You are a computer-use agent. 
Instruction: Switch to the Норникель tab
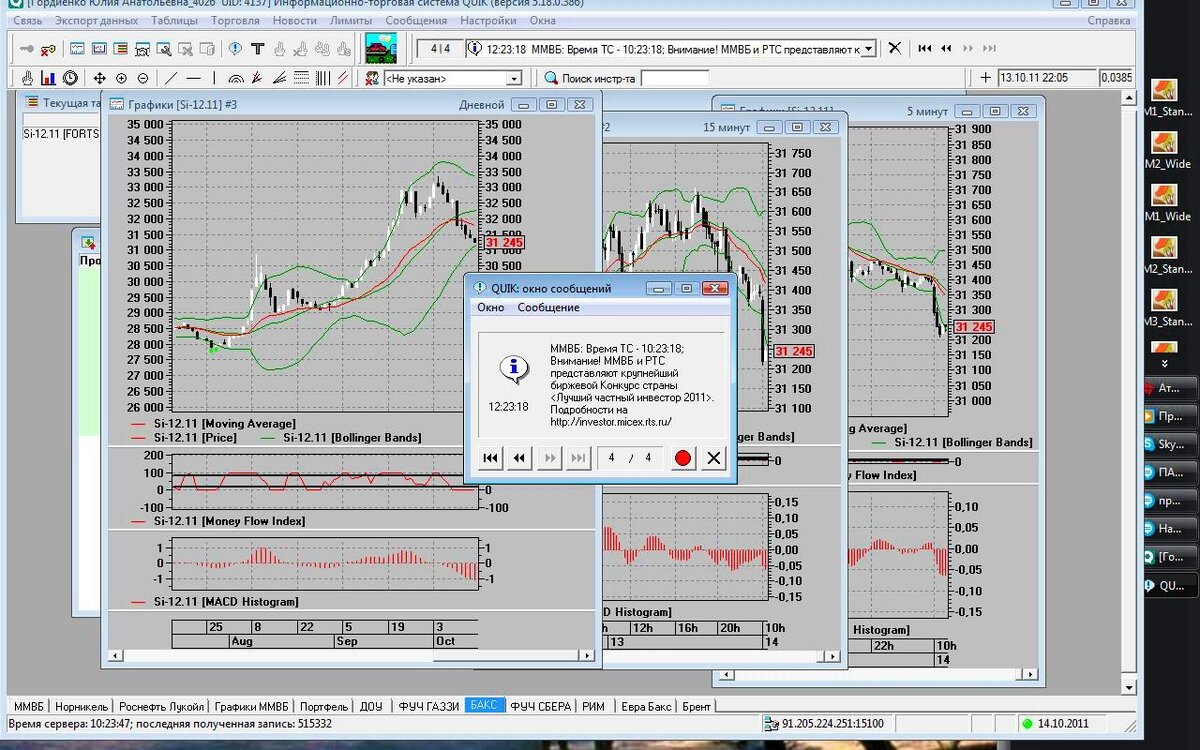click(x=82, y=706)
